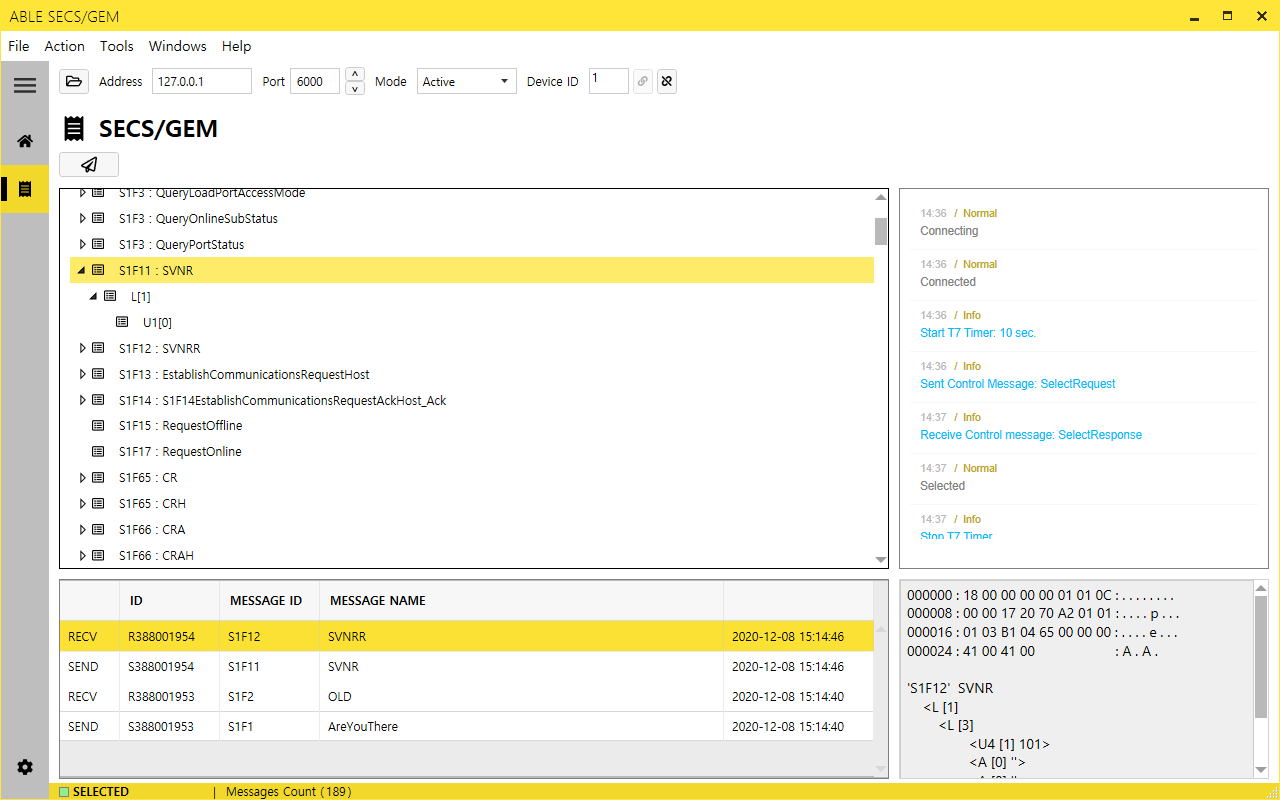1280x800 pixels.
Task: Click 'Receive Control message: SelectResponse' log entry
Action: coord(1031,435)
